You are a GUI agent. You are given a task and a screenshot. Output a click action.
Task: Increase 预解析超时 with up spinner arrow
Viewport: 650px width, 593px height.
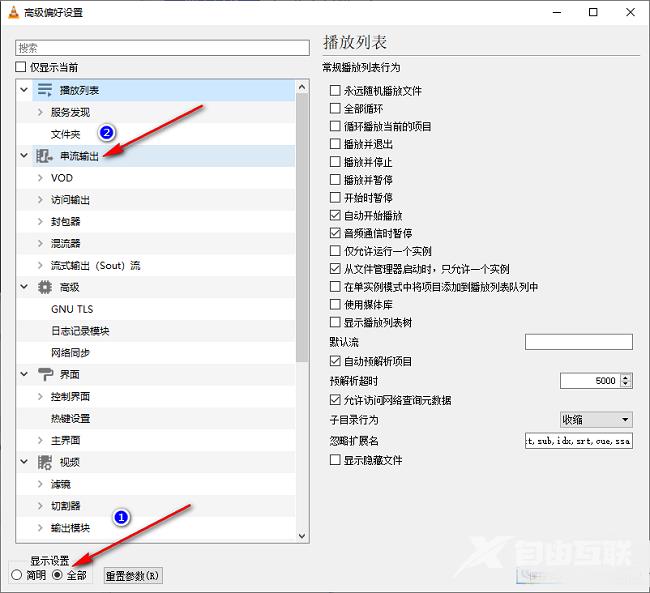tap(626, 377)
